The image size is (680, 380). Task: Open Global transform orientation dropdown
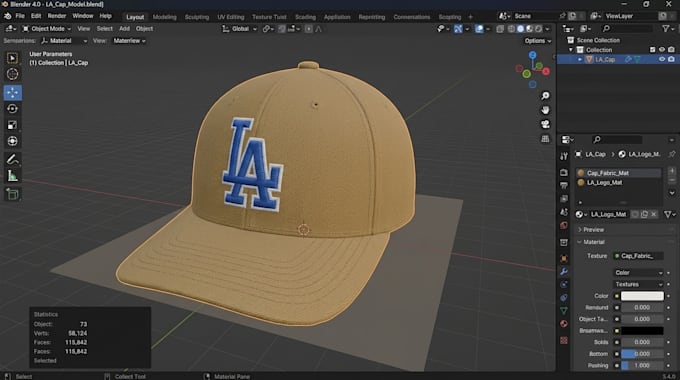[x=240, y=29]
